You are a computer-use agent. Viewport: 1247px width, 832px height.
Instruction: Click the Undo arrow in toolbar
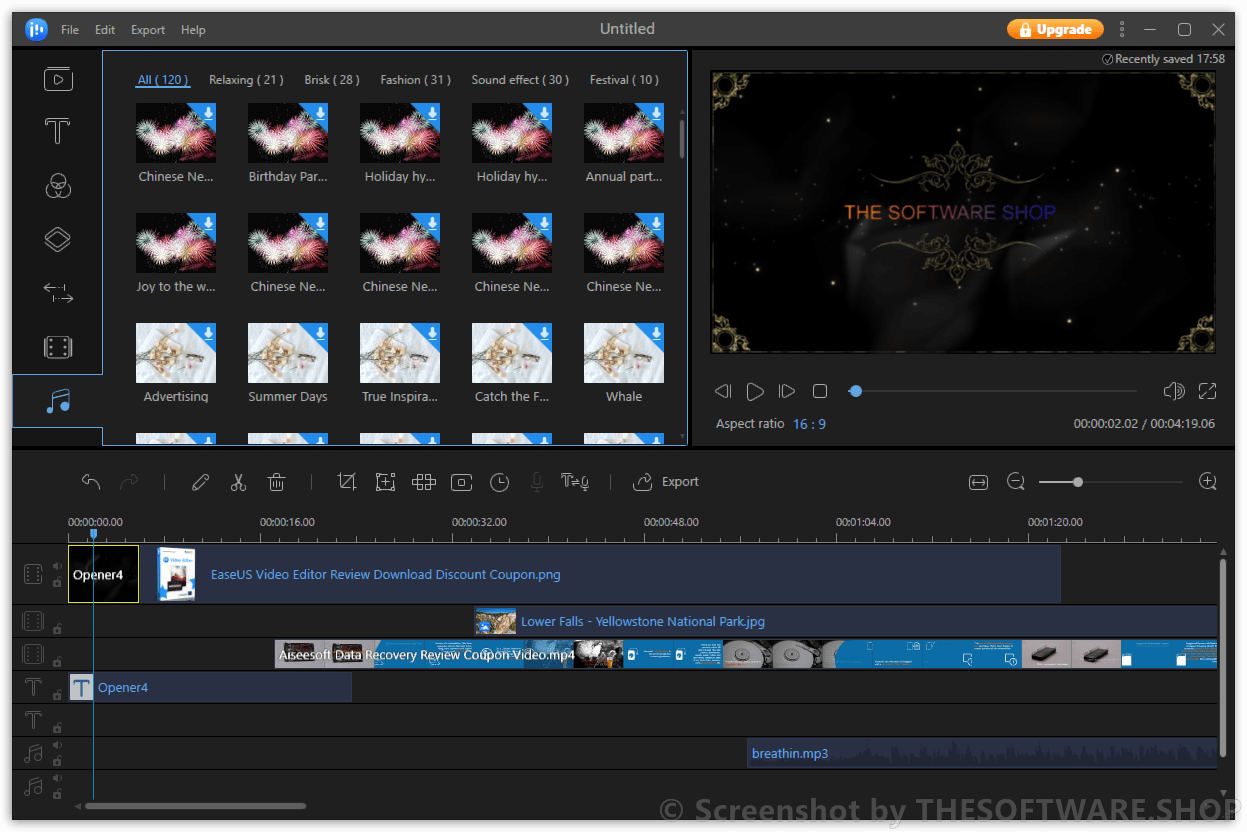[x=91, y=482]
